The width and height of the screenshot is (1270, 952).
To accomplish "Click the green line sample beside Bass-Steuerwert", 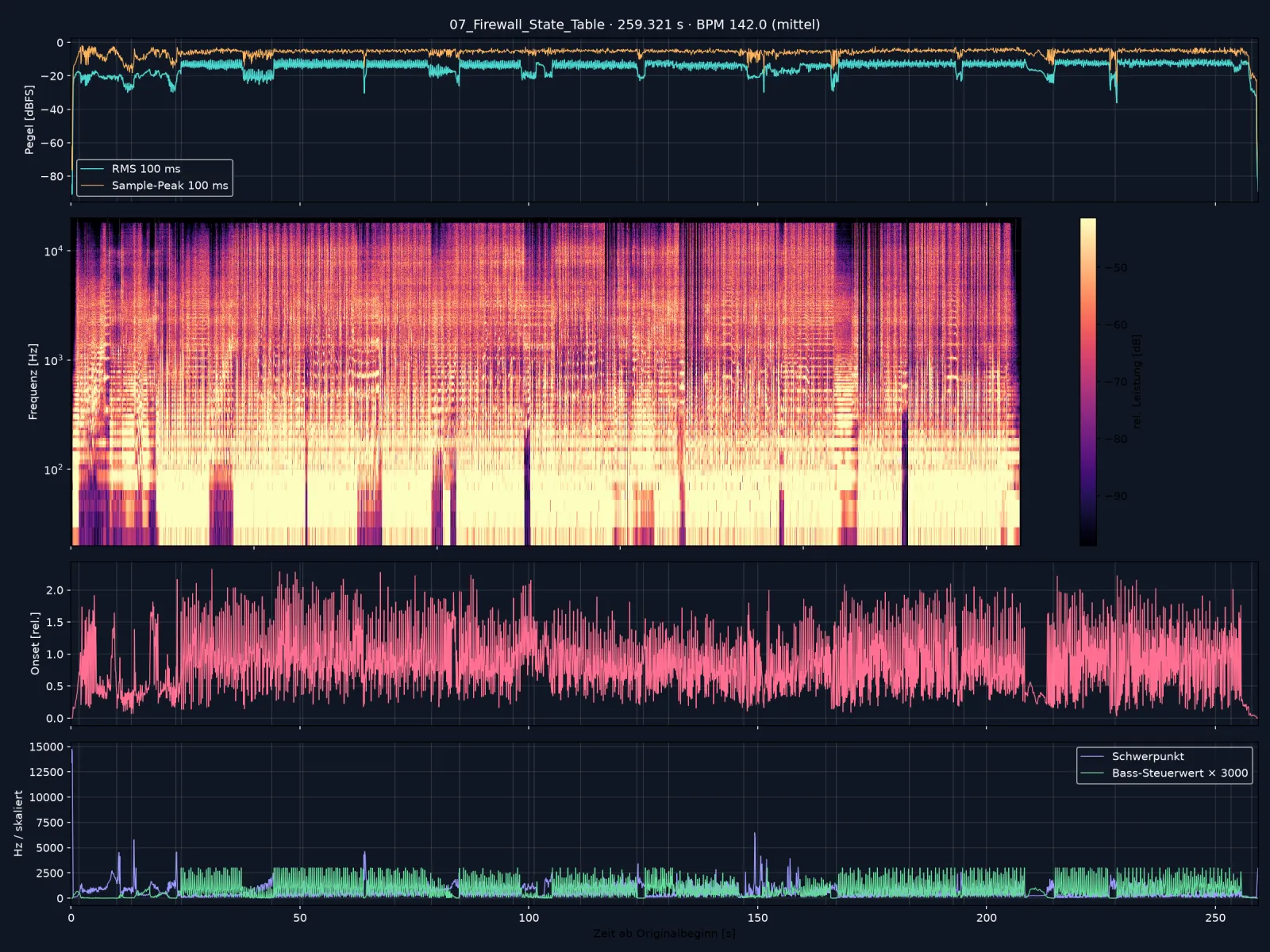I will (1092, 773).
